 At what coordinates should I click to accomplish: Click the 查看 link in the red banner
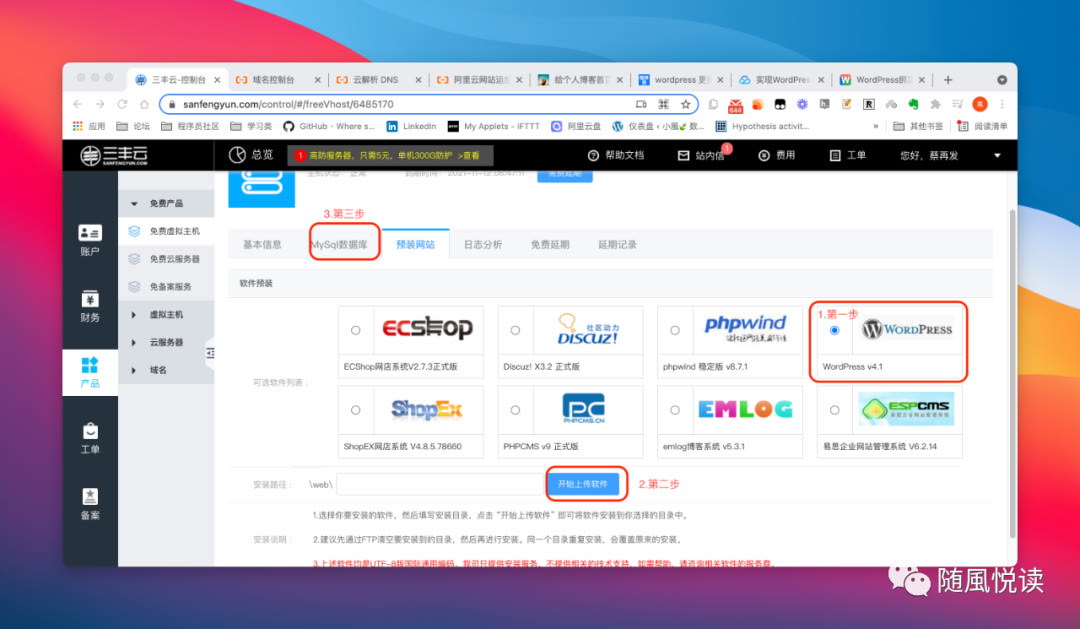click(470, 157)
